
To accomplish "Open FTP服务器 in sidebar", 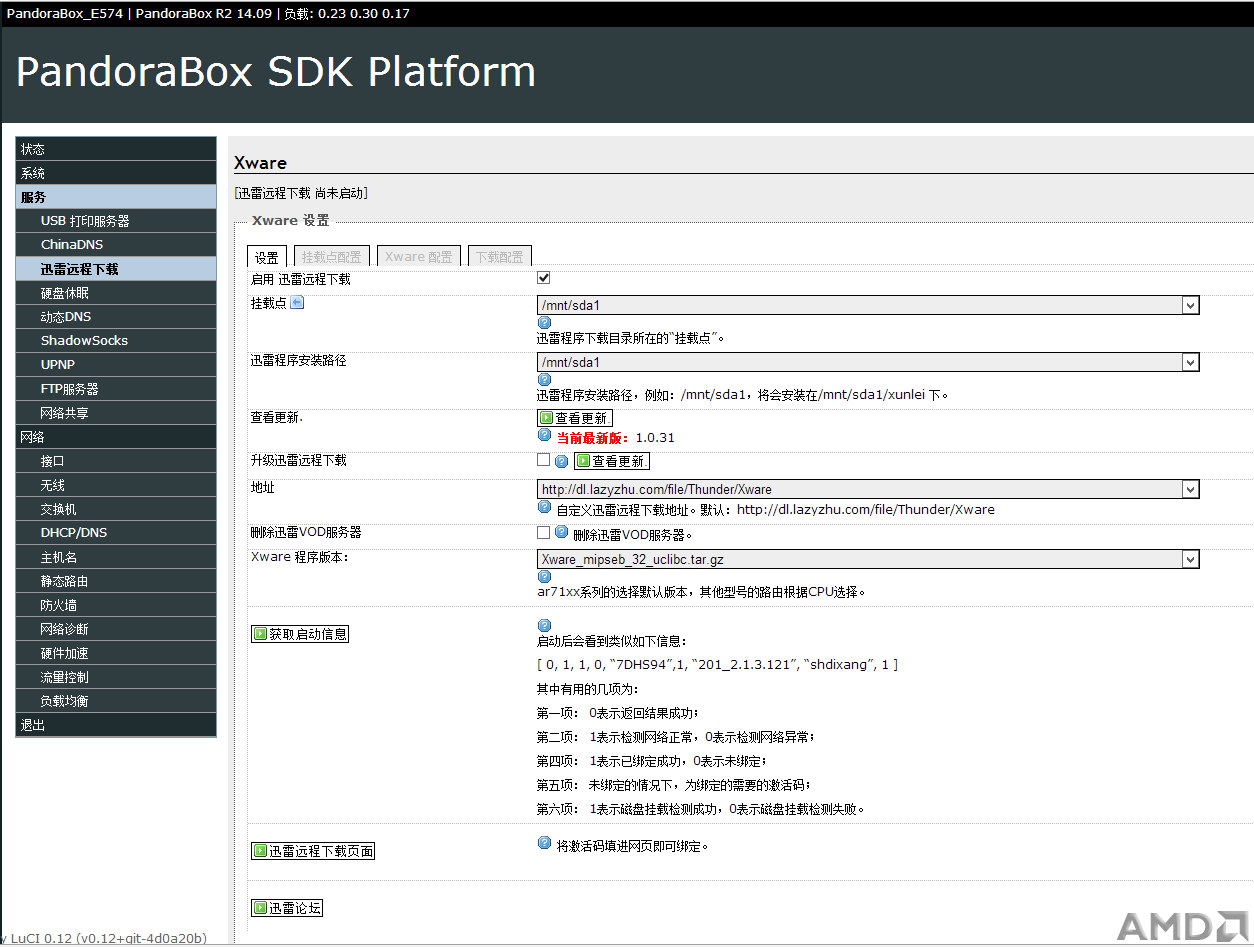I will click(x=116, y=389).
